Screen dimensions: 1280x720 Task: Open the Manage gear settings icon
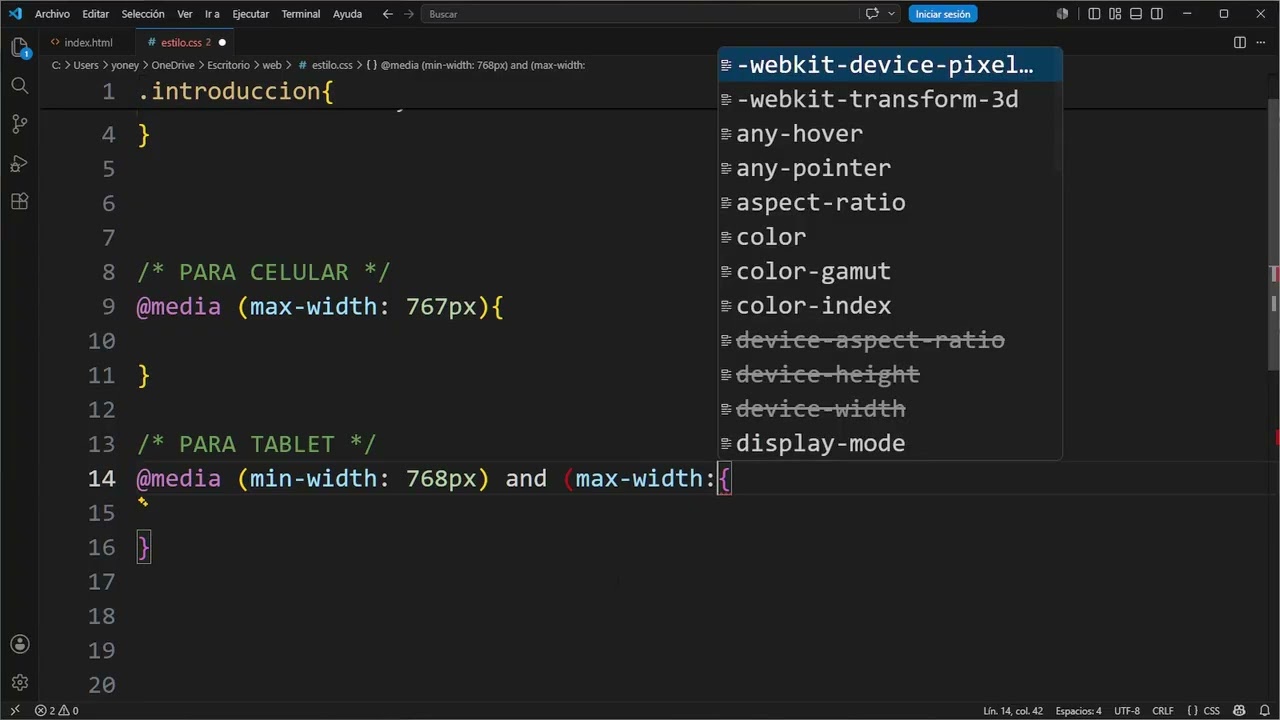(x=19, y=683)
